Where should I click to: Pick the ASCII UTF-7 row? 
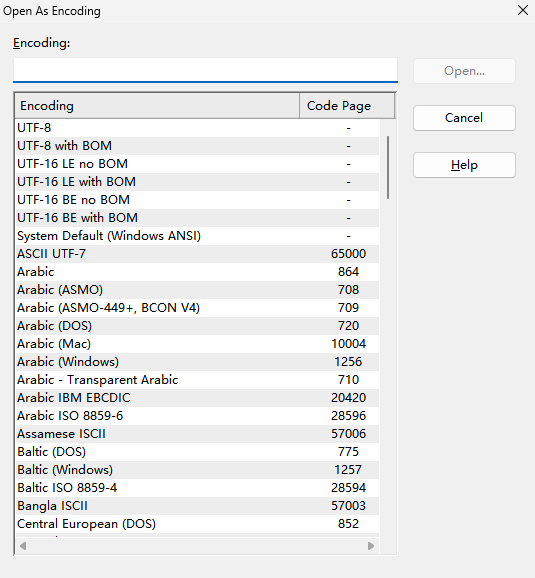click(x=197, y=254)
